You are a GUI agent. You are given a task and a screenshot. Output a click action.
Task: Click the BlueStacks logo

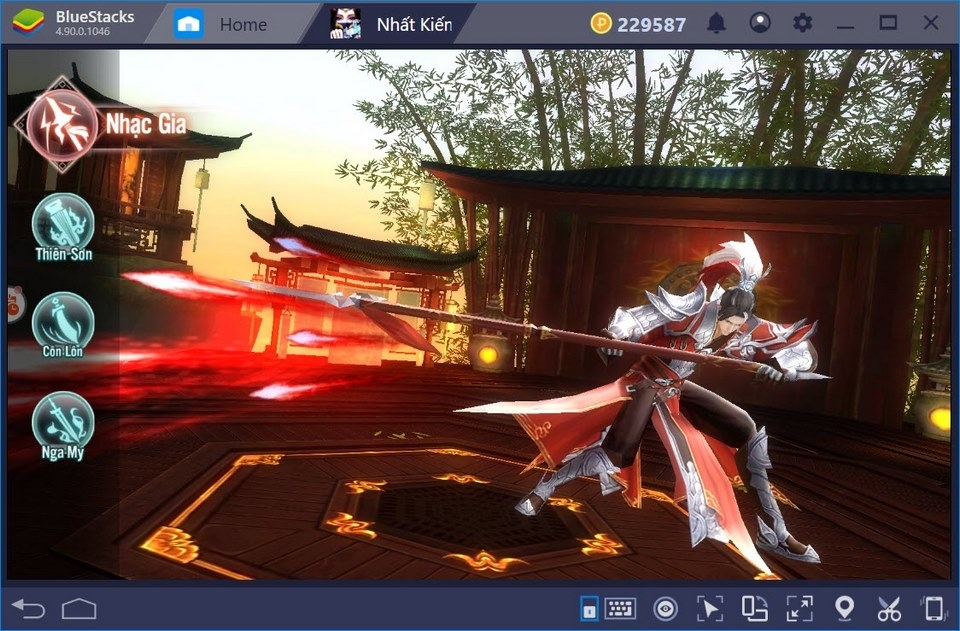28,23
